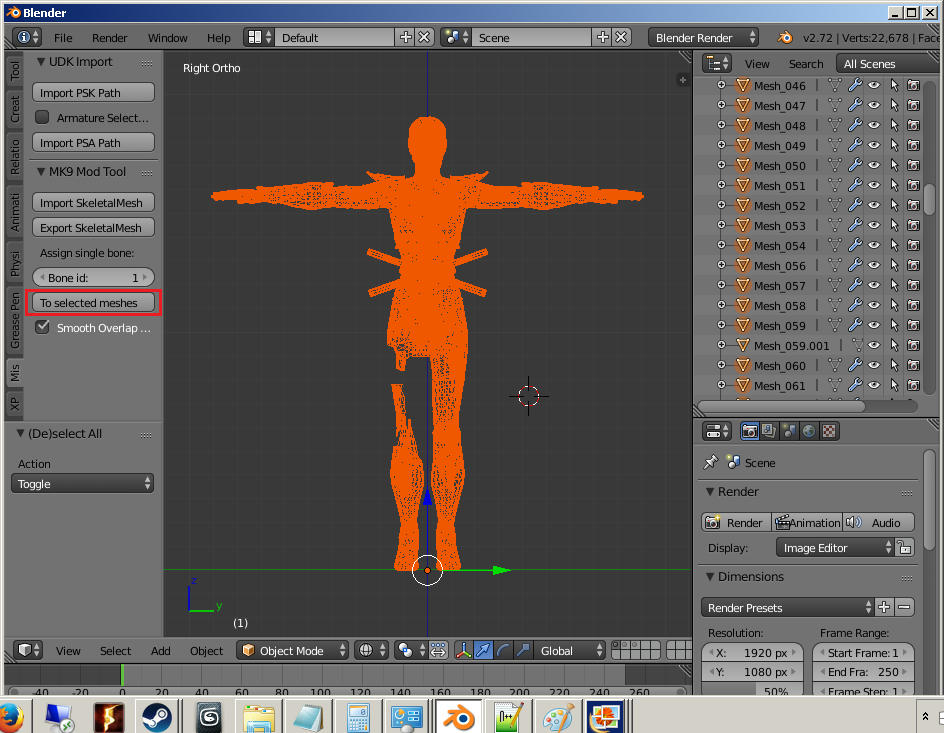Switch to the World properties tab
Screen dimensions: 944x733
click(807, 431)
